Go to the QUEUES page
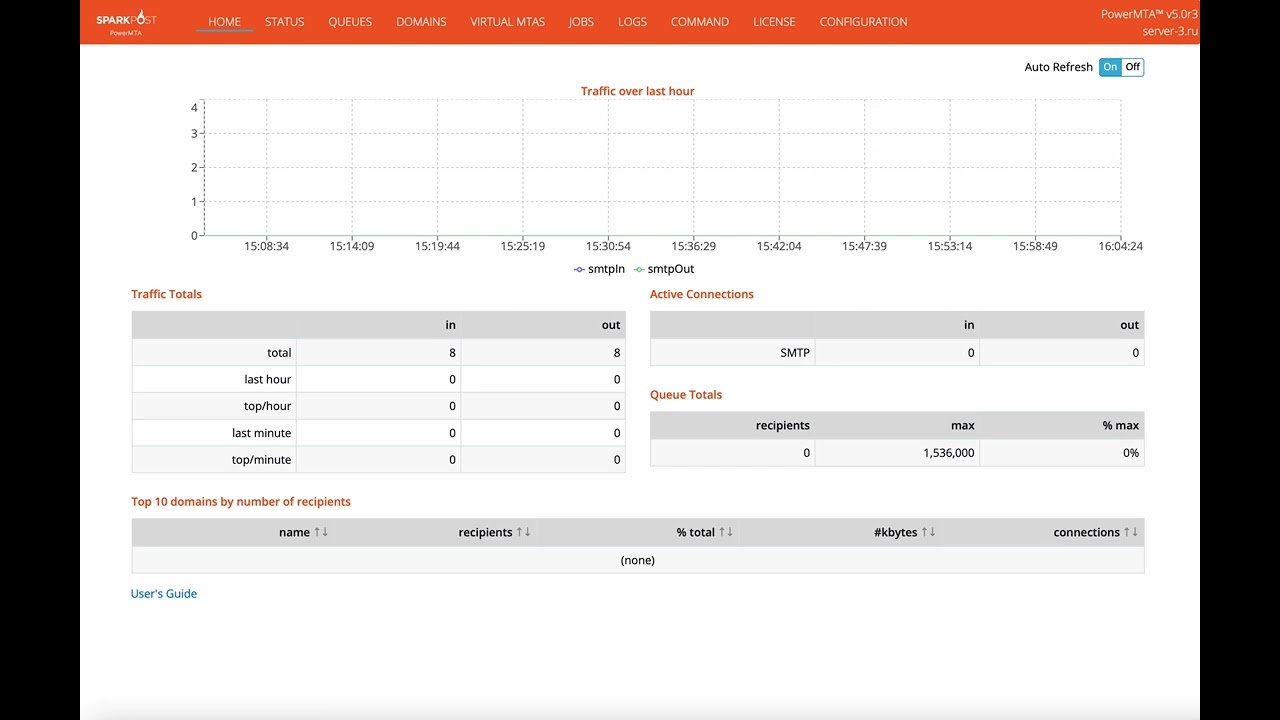The height and width of the screenshot is (720, 1280). coord(350,22)
